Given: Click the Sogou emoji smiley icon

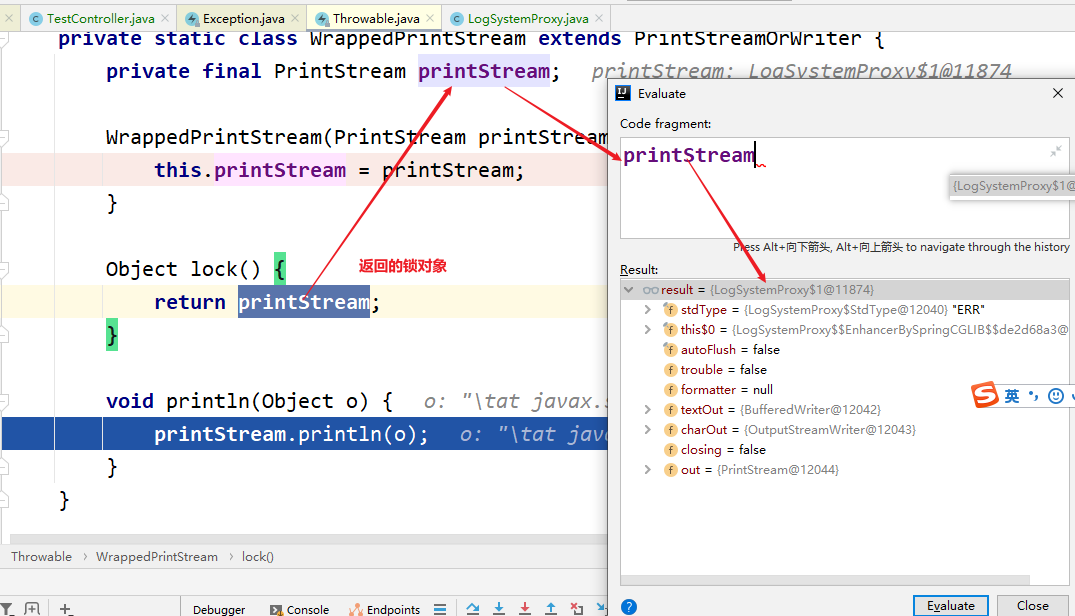Looking at the screenshot, I should [x=1056, y=396].
